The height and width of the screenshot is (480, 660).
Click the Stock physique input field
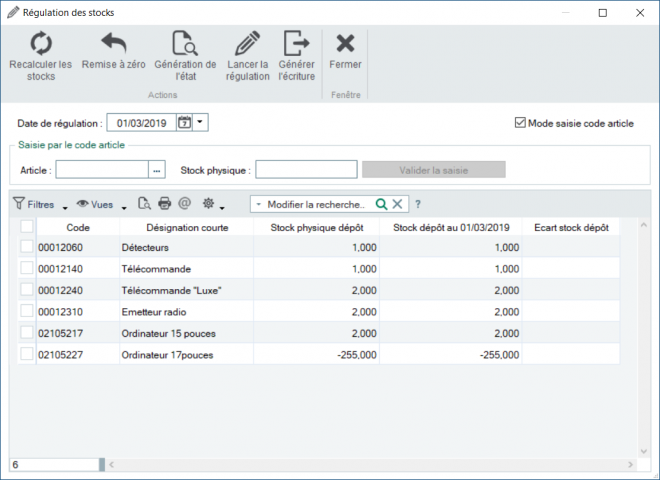(306, 170)
